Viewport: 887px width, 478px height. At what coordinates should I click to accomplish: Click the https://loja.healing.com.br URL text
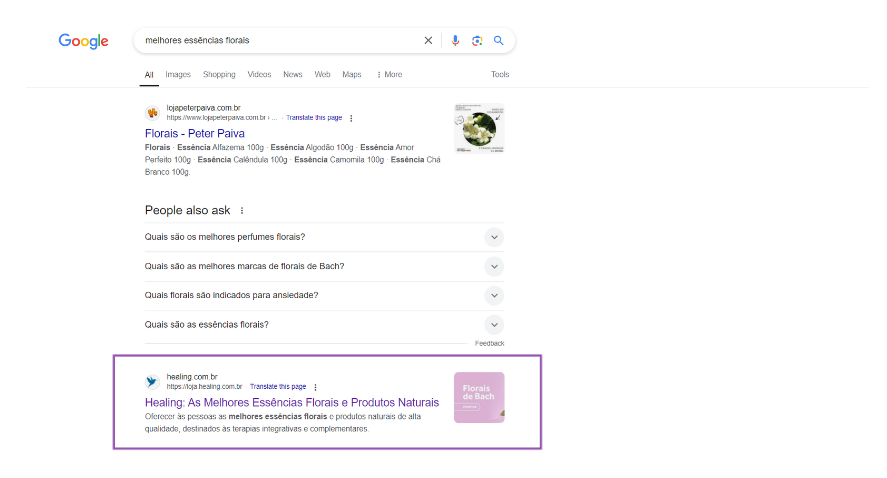click(x=204, y=387)
